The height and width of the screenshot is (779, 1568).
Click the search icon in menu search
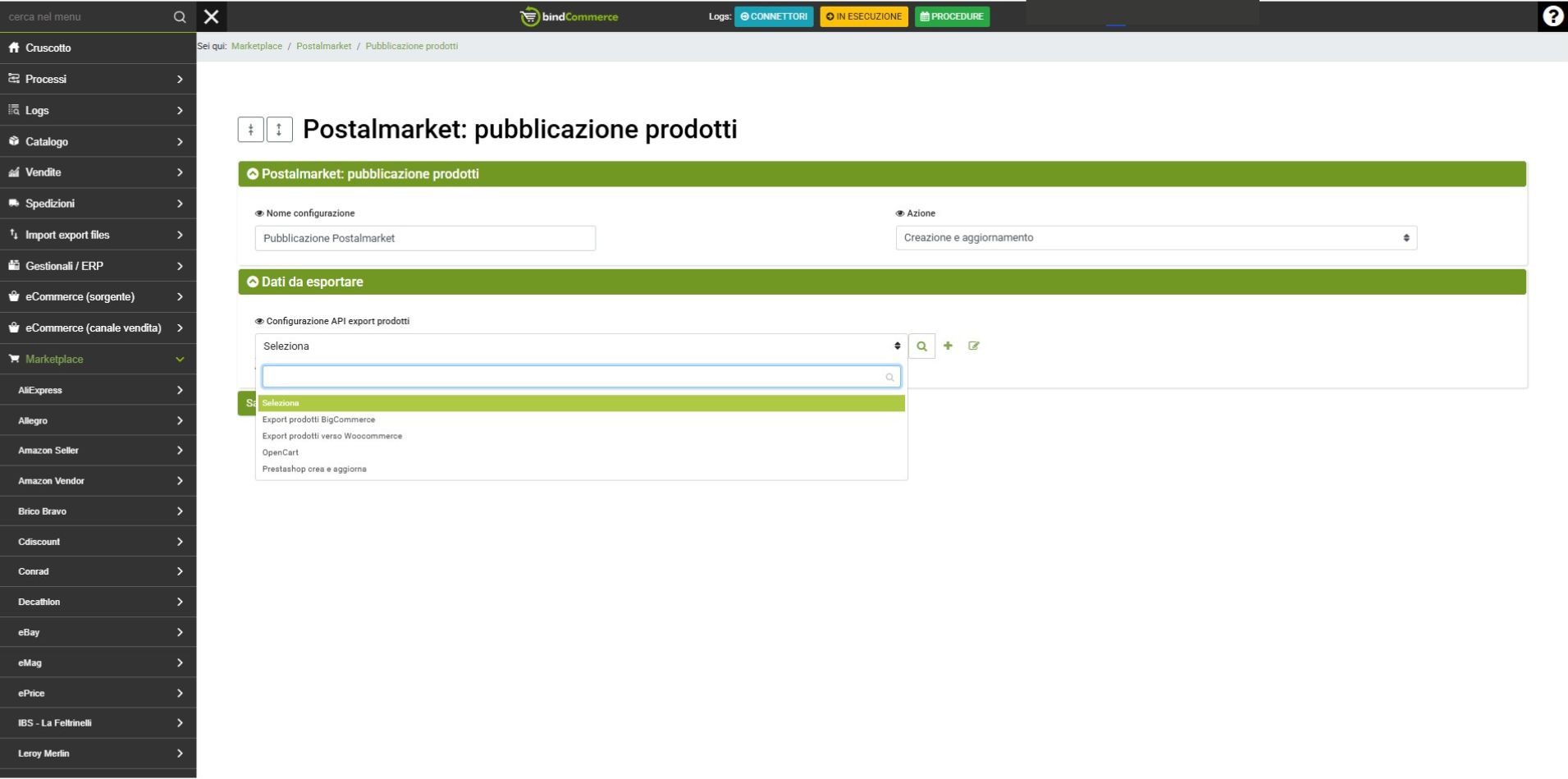(x=180, y=16)
